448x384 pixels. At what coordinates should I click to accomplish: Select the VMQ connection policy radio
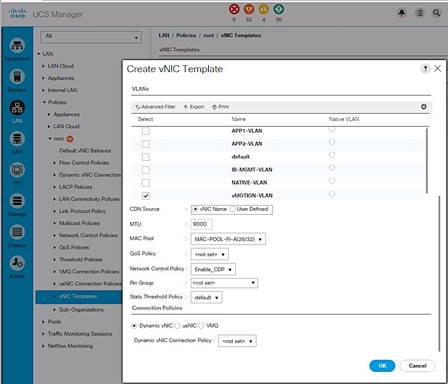tap(201, 326)
